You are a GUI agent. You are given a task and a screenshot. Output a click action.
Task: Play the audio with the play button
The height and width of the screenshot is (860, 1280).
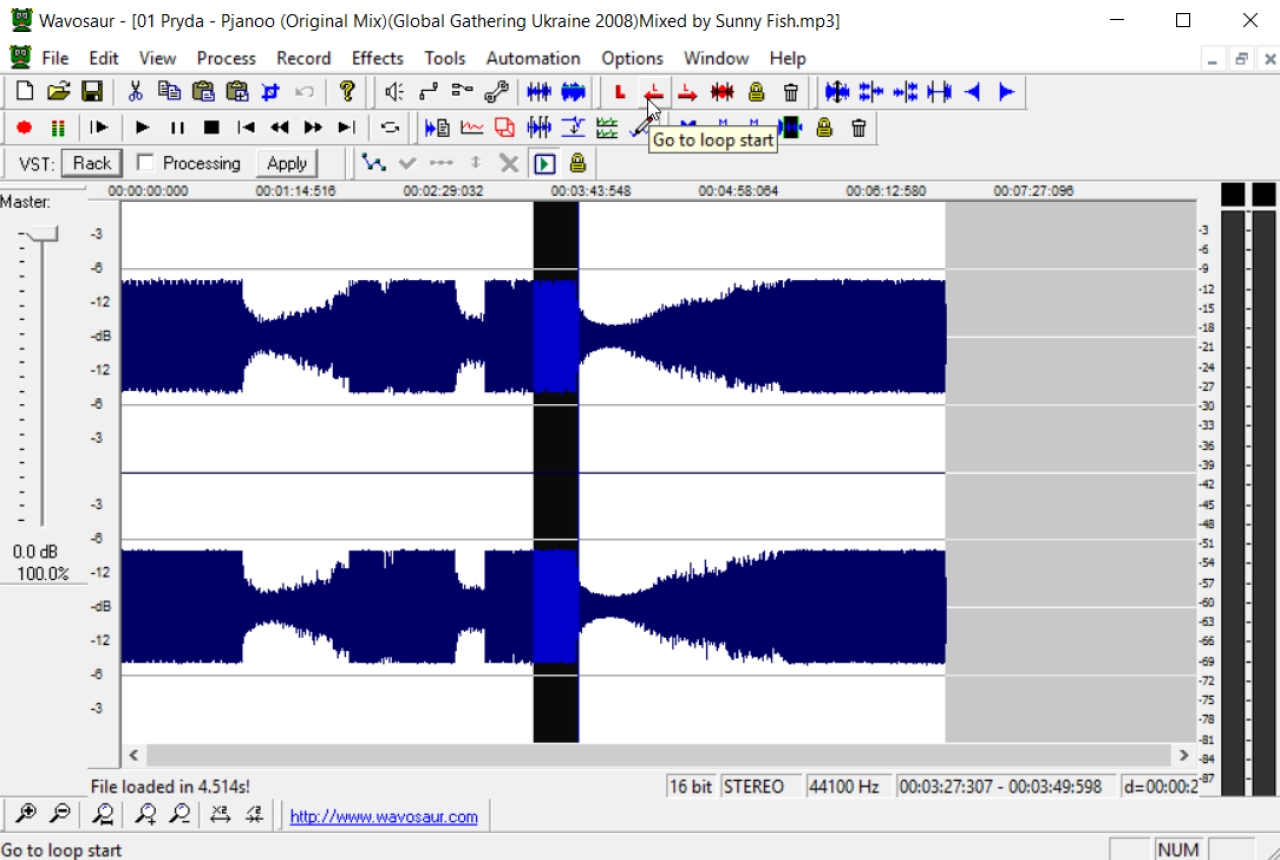point(143,127)
